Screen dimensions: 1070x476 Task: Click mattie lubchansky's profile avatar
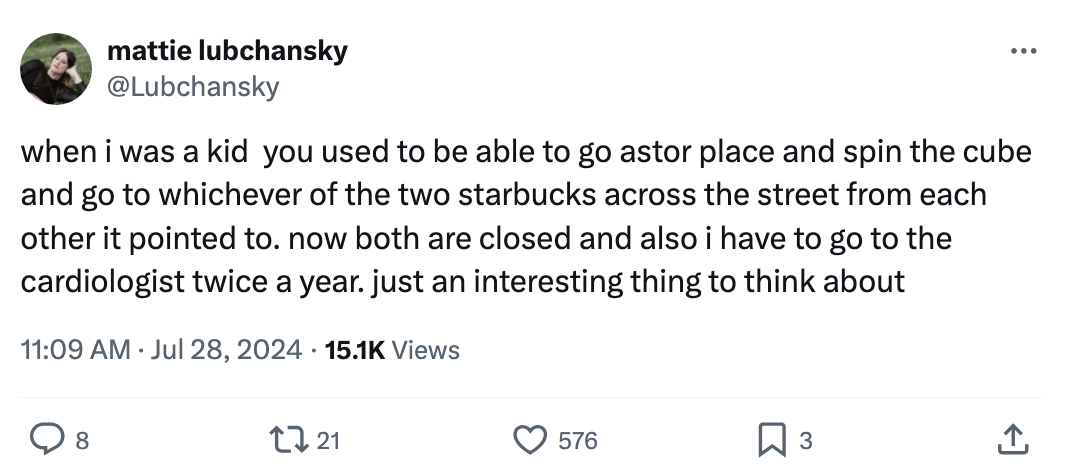(x=56, y=68)
